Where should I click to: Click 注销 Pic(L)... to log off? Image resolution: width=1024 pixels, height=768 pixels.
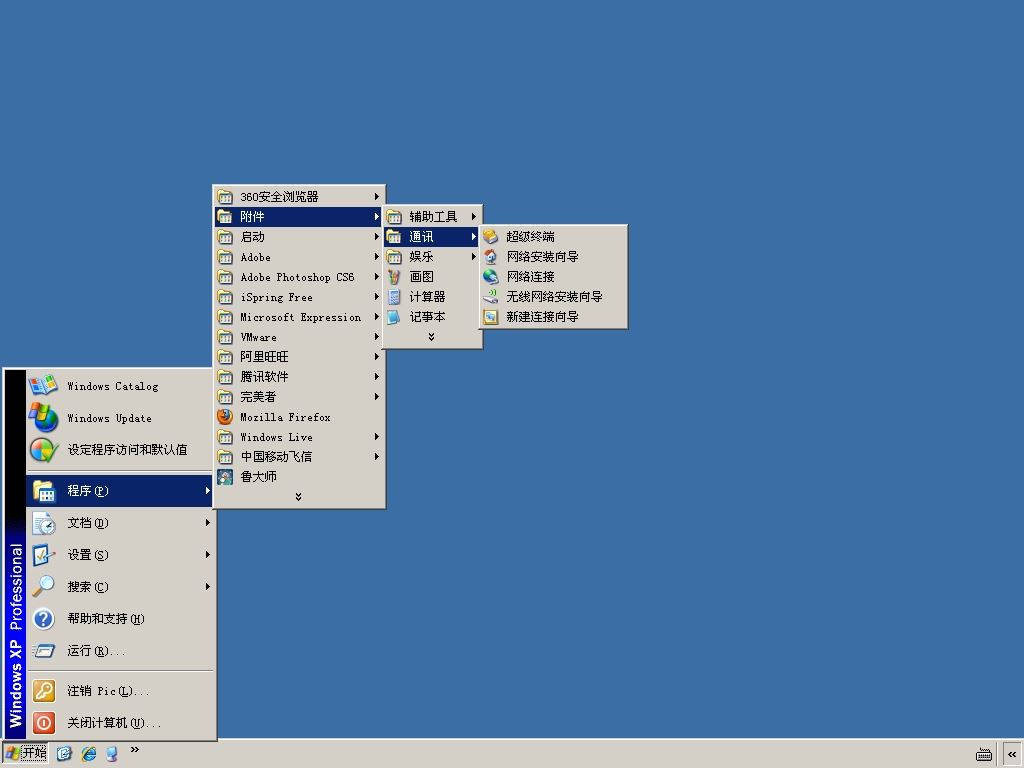point(120,691)
